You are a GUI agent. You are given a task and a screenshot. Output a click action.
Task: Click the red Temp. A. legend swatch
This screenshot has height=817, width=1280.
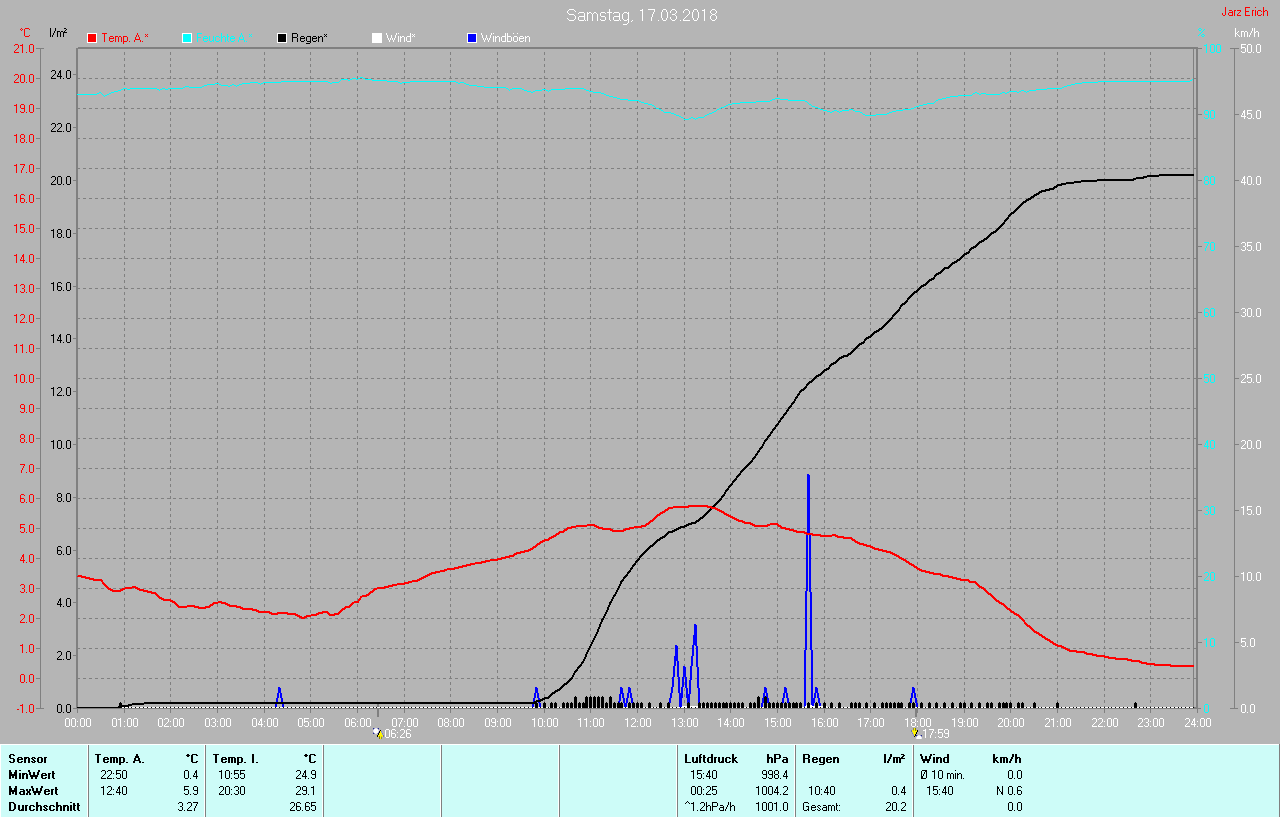click(x=92, y=38)
